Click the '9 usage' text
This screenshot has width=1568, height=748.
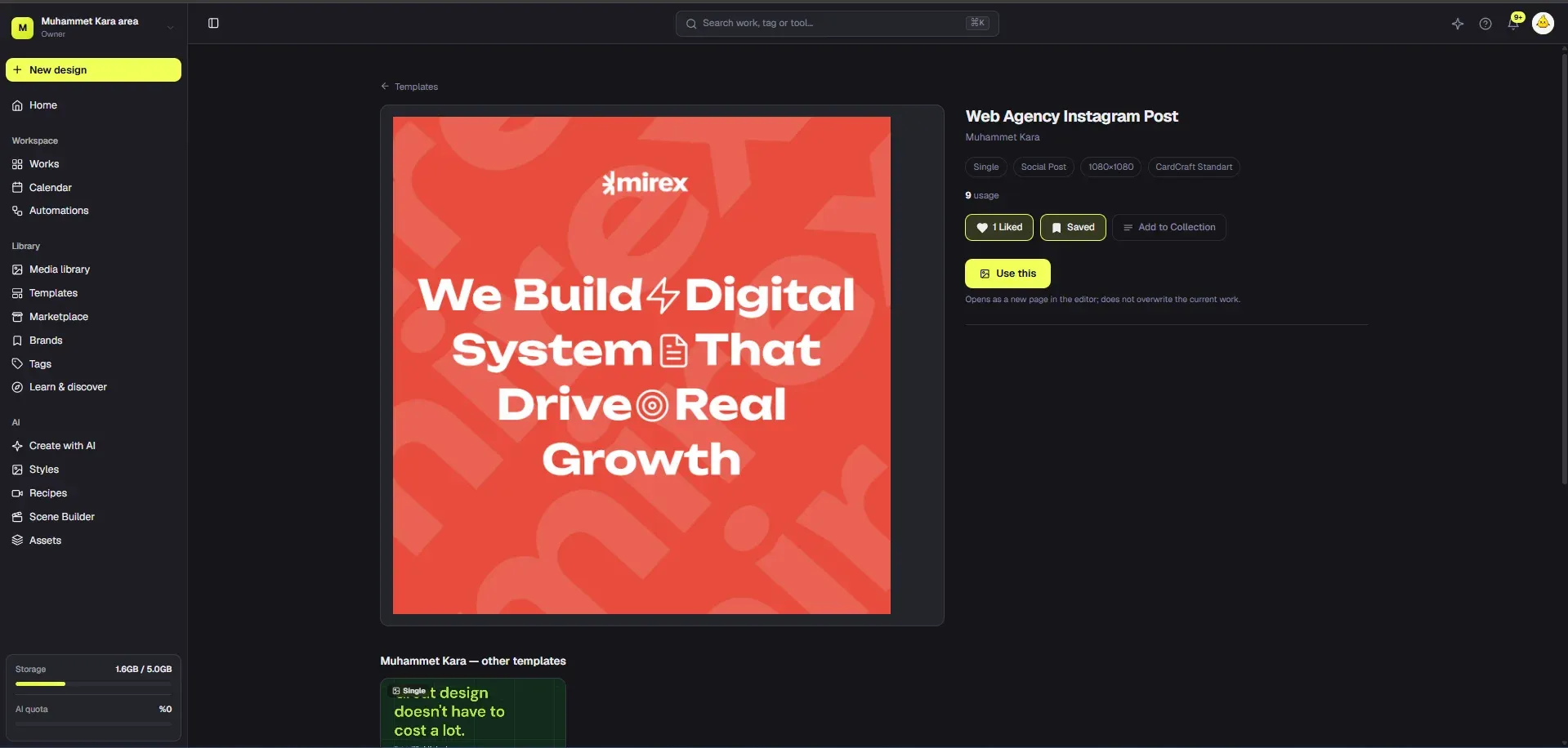coord(981,195)
